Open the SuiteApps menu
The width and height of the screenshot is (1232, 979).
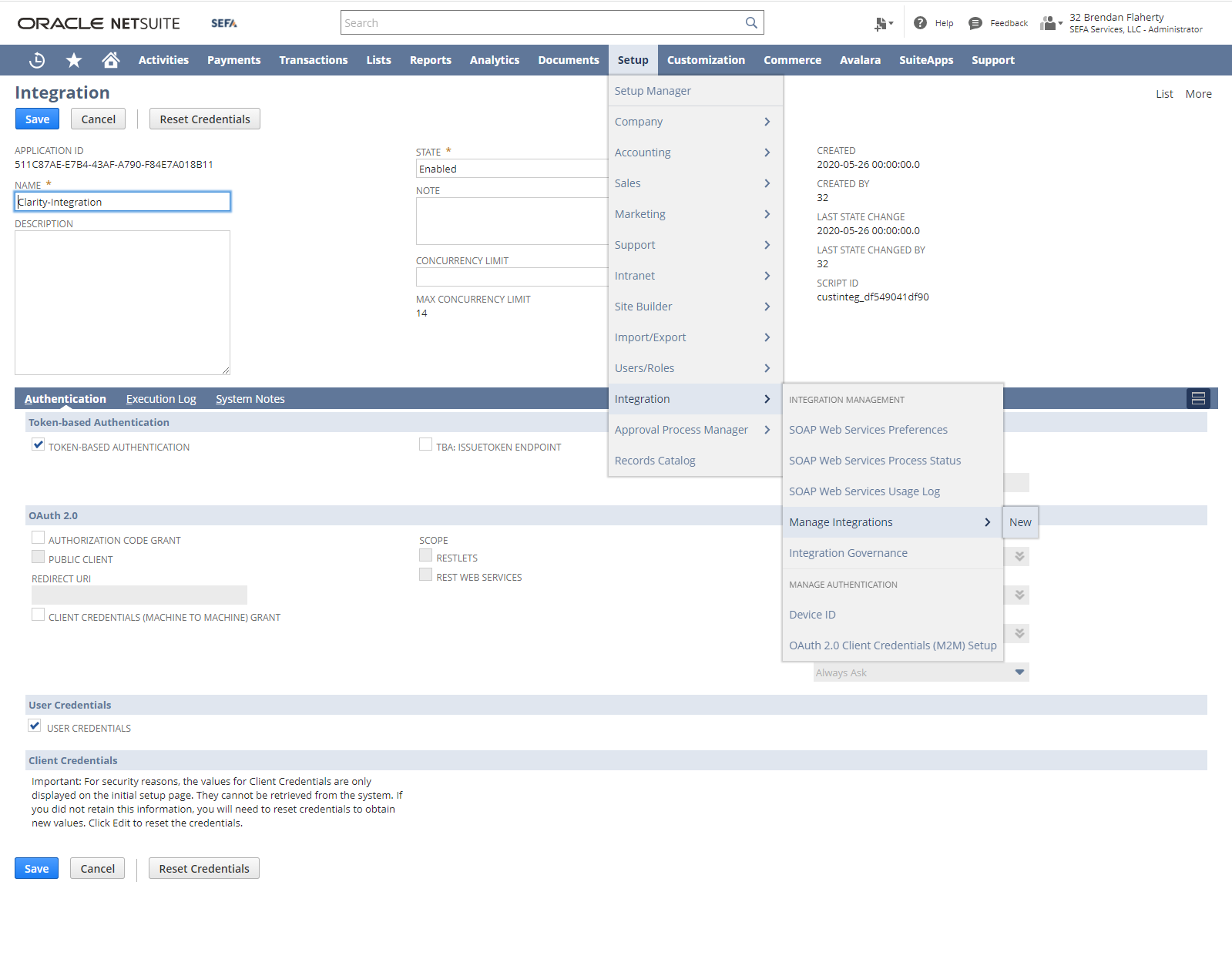[x=926, y=60]
